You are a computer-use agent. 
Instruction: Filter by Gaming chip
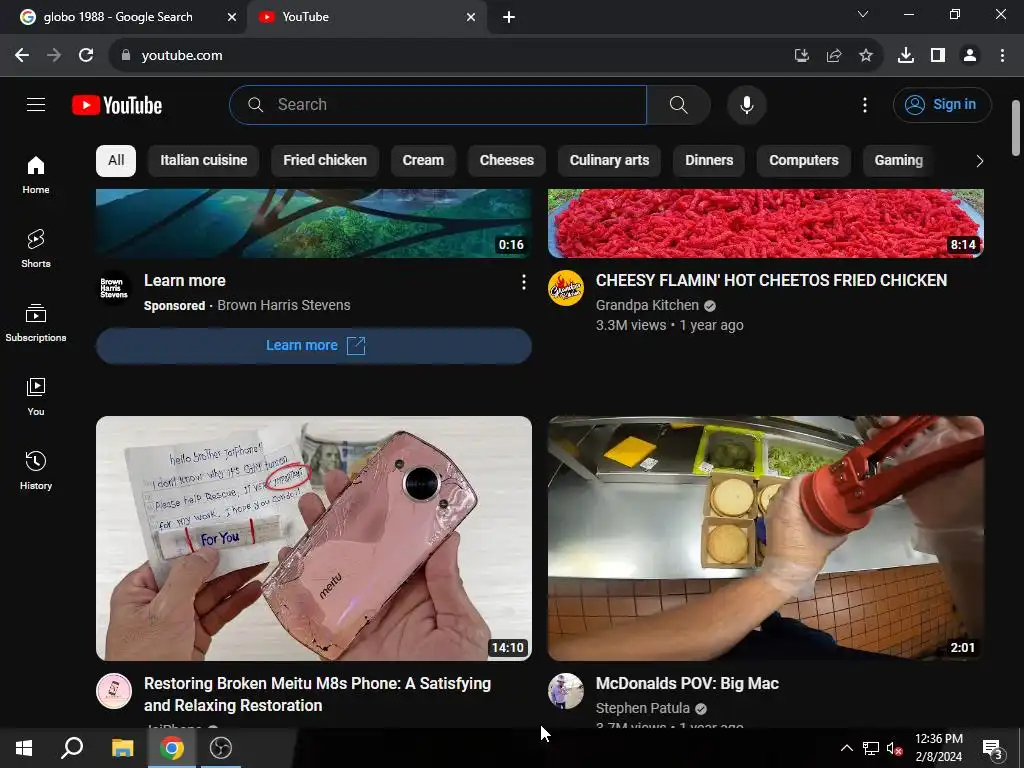pos(899,161)
